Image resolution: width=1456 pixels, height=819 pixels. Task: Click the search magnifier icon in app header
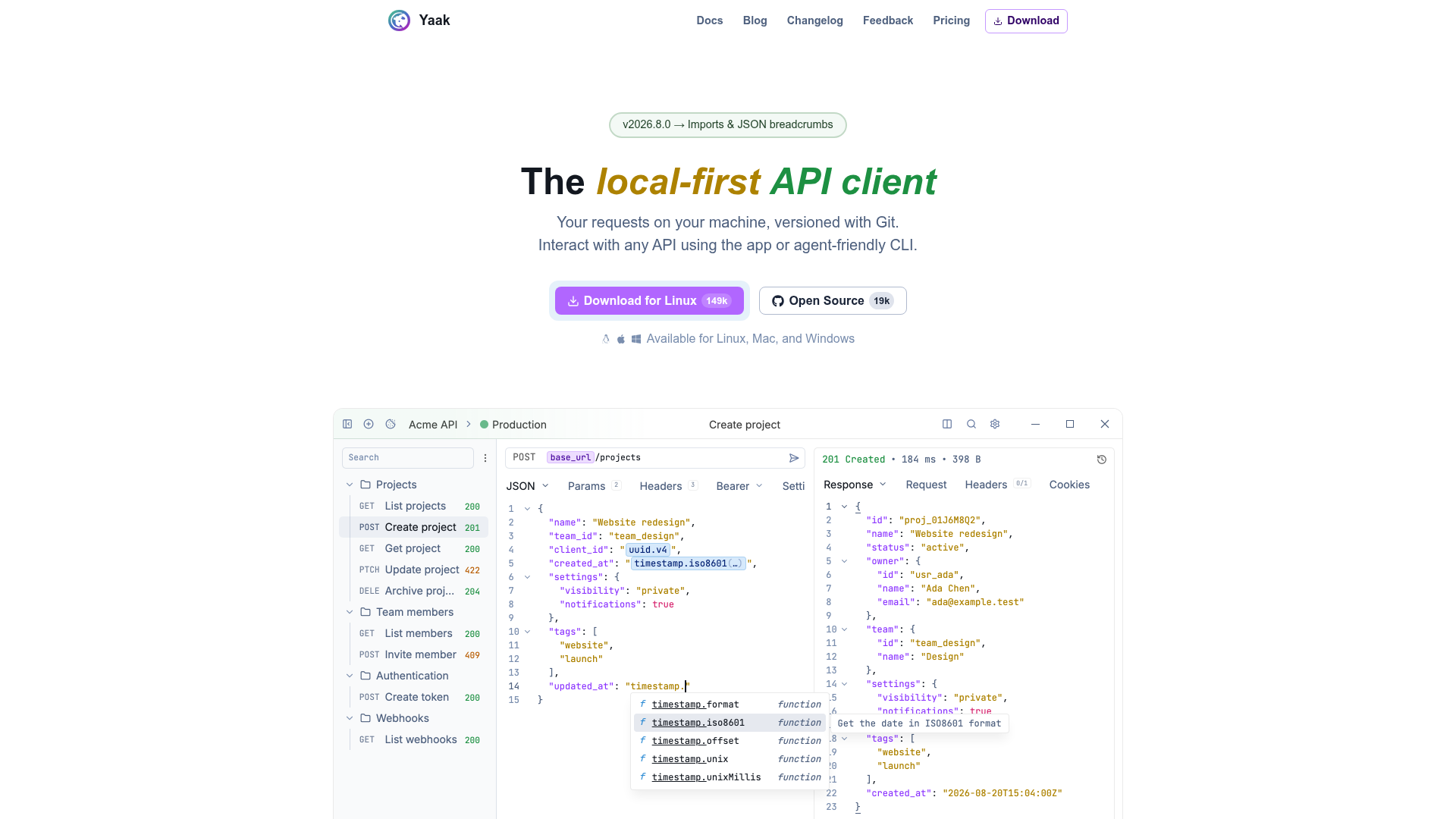[x=971, y=424]
